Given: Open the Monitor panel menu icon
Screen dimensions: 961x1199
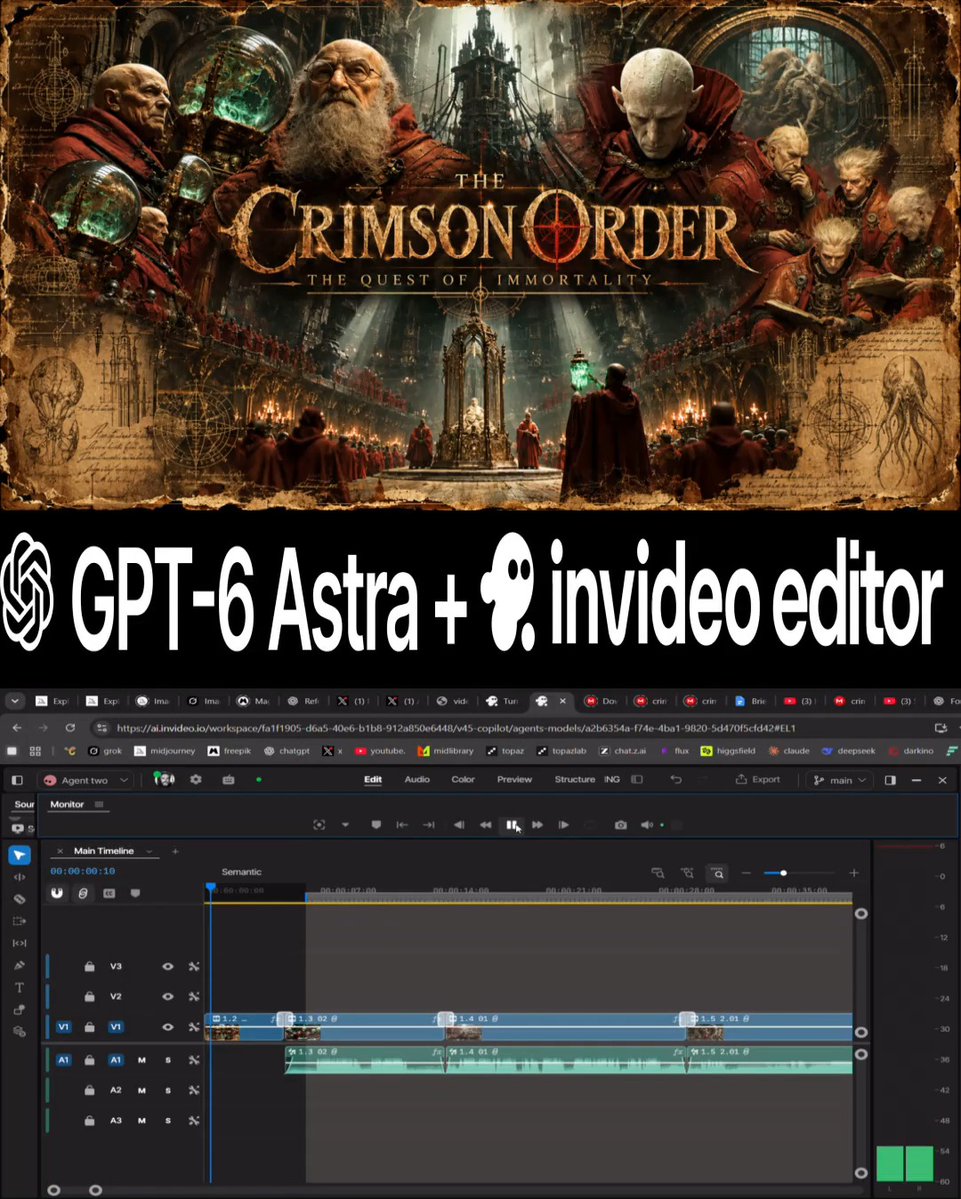Looking at the screenshot, I should (x=99, y=804).
